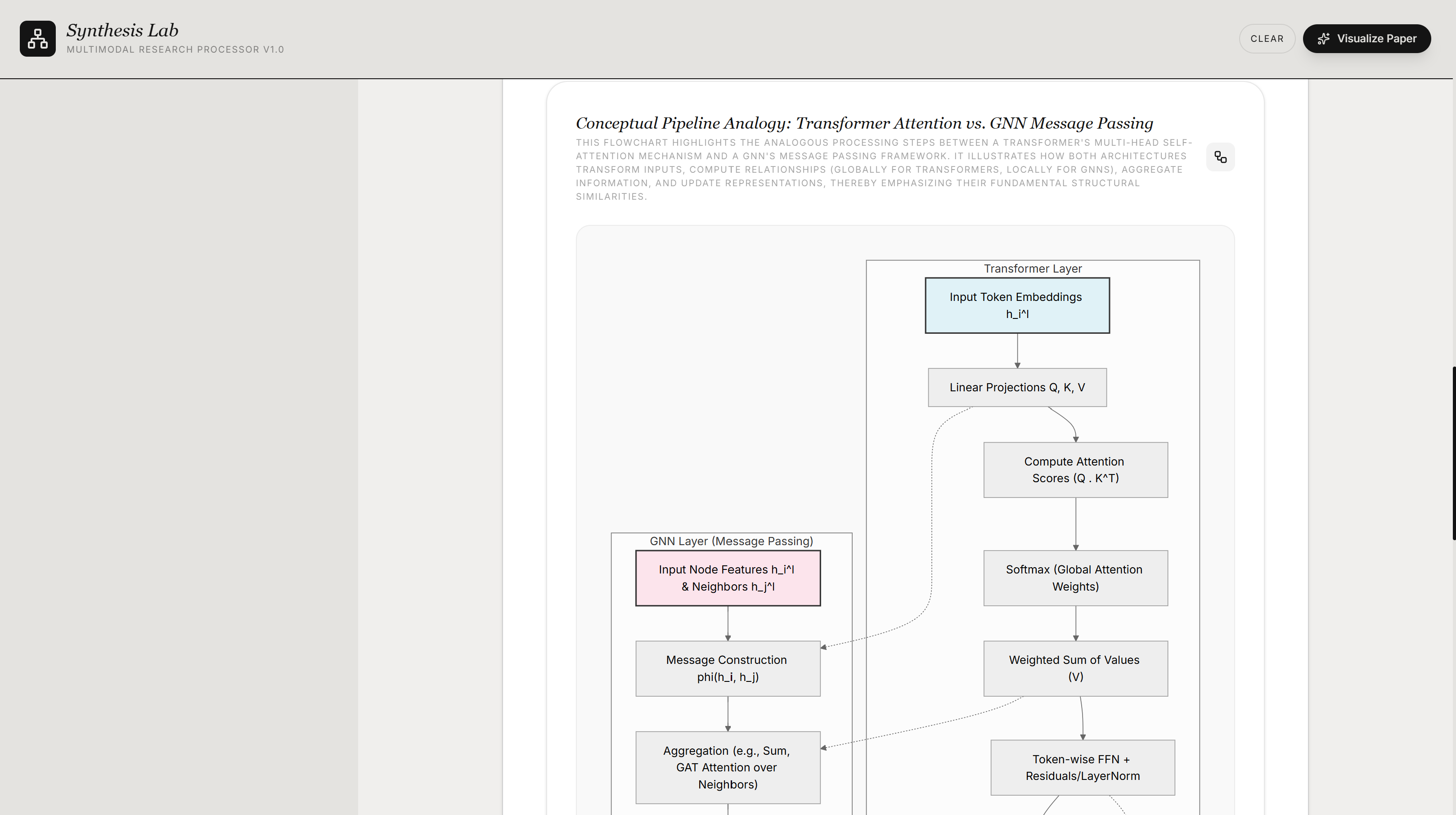Image resolution: width=1456 pixels, height=815 pixels.
Task: Click the Token-wise FFN + Residuals/LayerNorm node
Action: 1082,767
